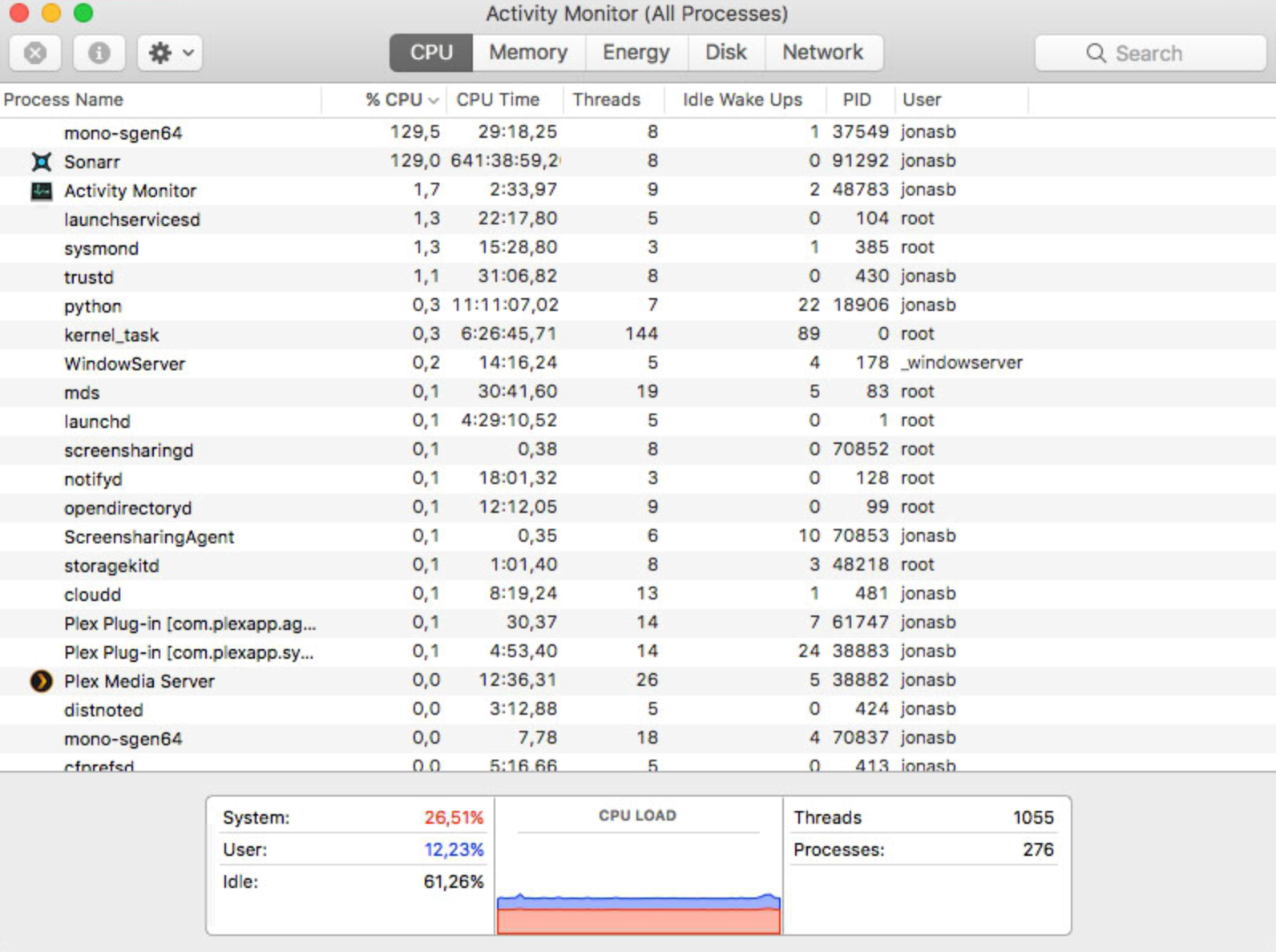1276x952 pixels.
Task: Click the System 26,51% value
Action: tap(454, 817)
